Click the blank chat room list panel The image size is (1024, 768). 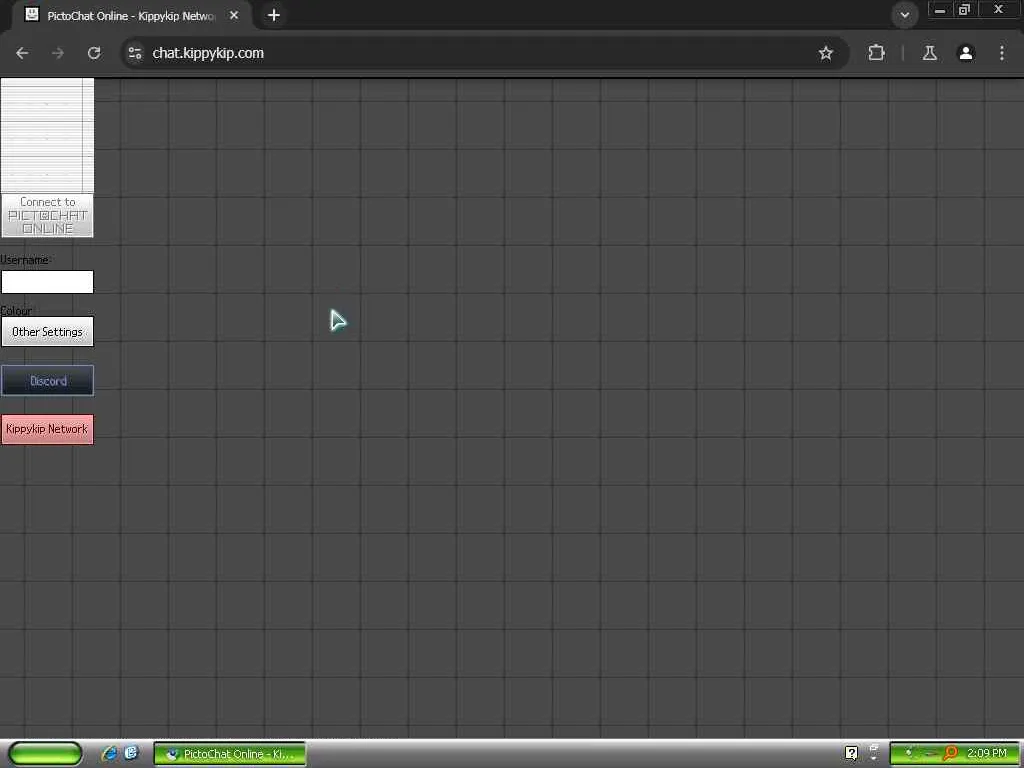tap(47, 135)
